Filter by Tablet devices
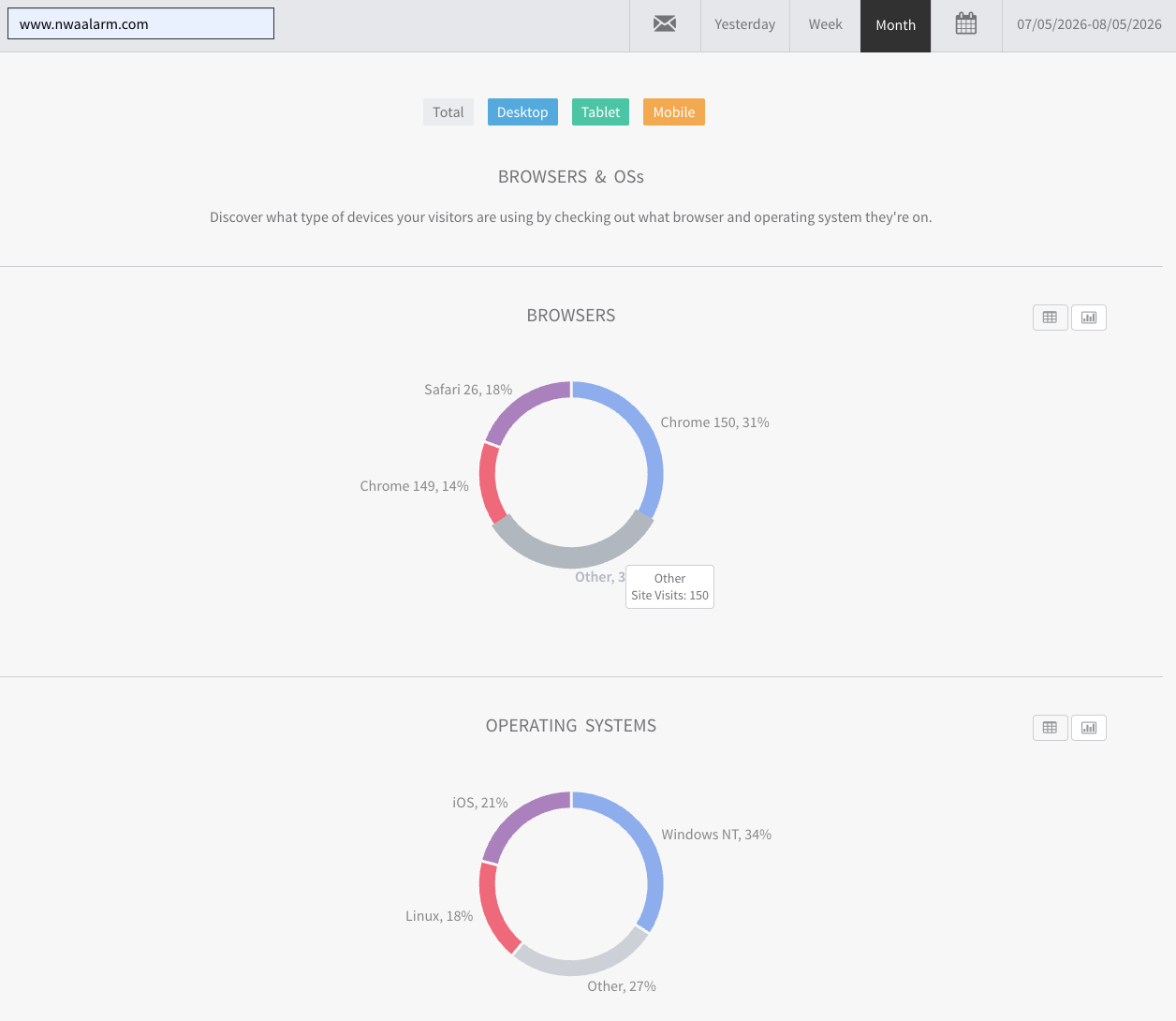 [x=600, y=112]
